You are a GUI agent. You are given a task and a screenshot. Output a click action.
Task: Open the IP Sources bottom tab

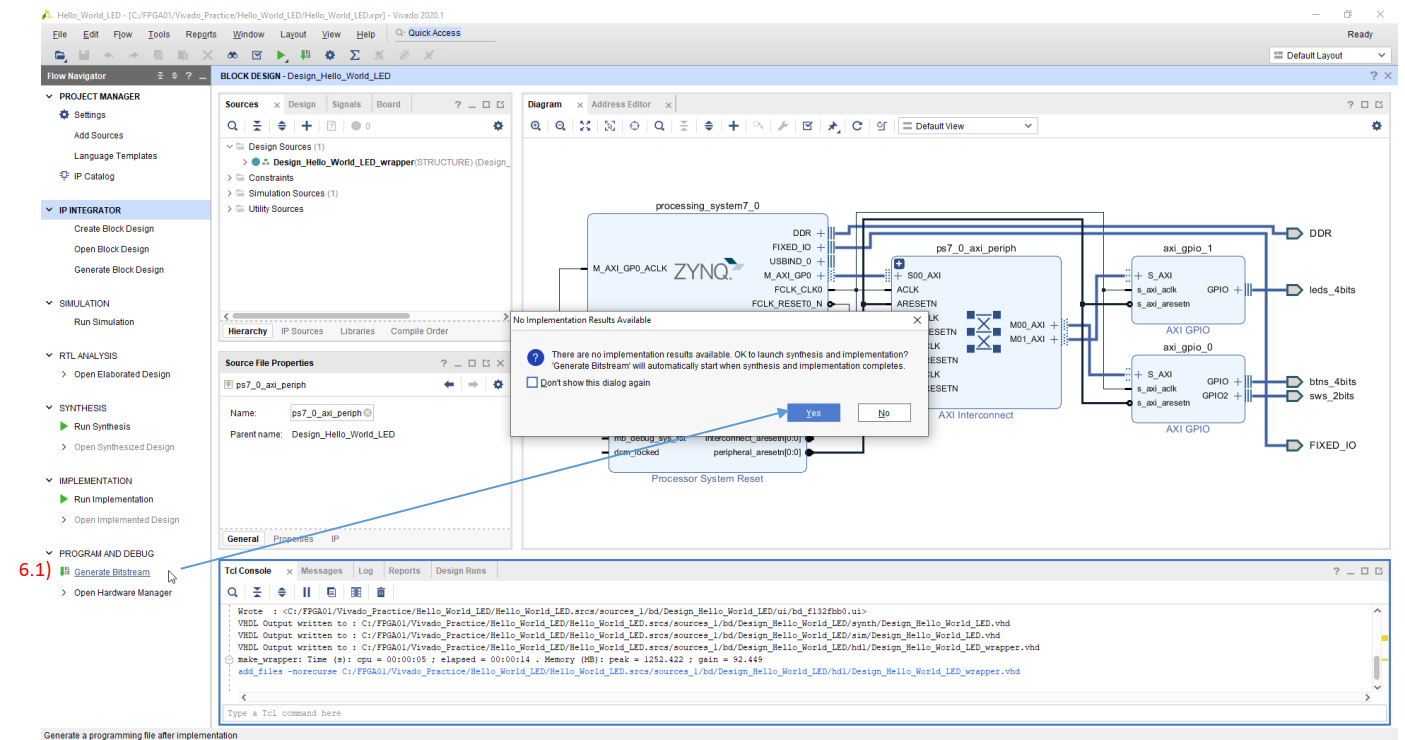click(x=302, y=331)
